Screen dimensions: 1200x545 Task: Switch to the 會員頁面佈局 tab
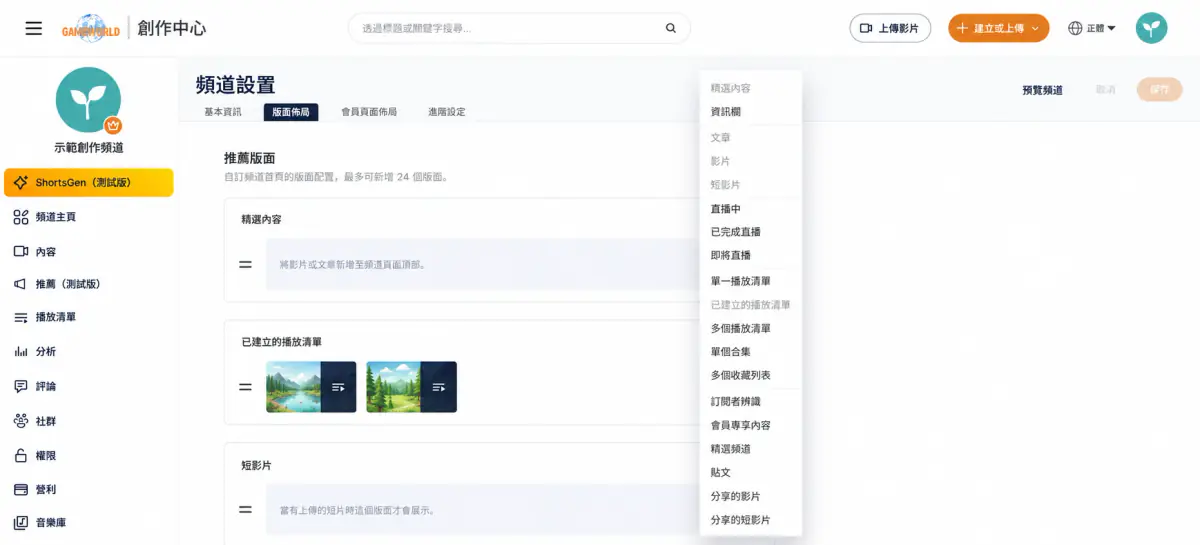(x=369, y=112)
